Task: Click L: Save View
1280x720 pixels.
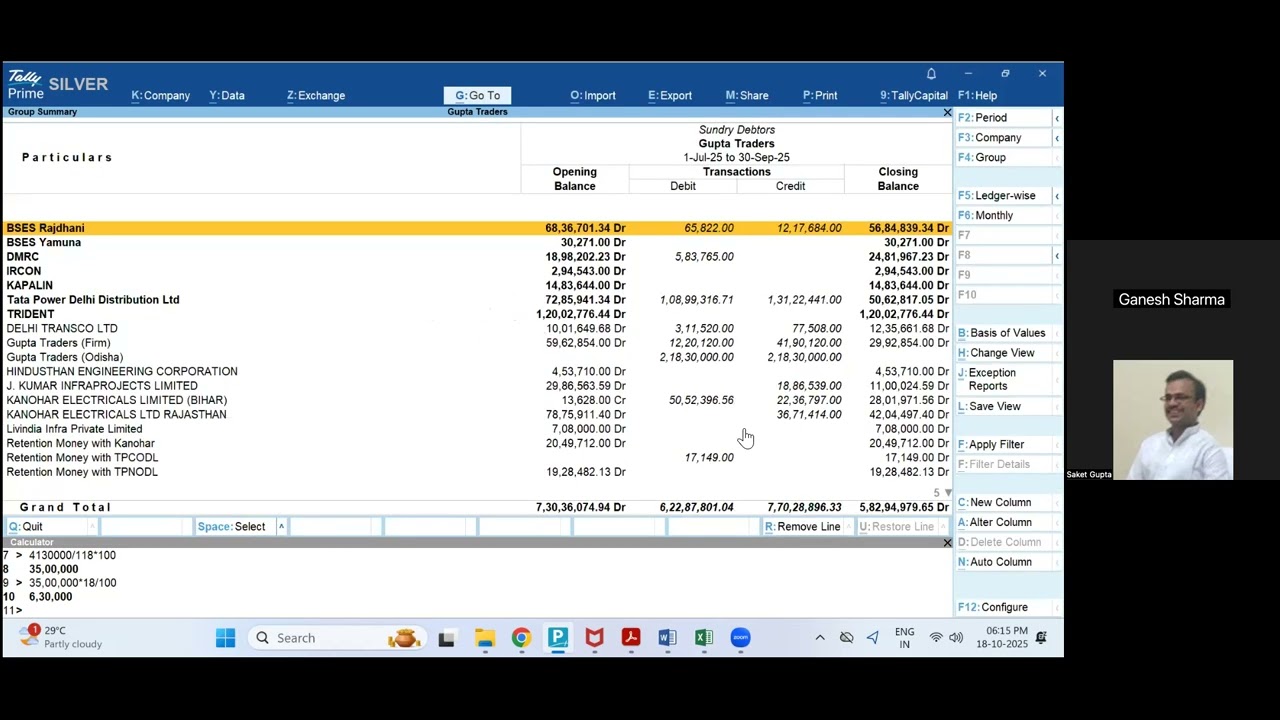Action: (1002, 407)
